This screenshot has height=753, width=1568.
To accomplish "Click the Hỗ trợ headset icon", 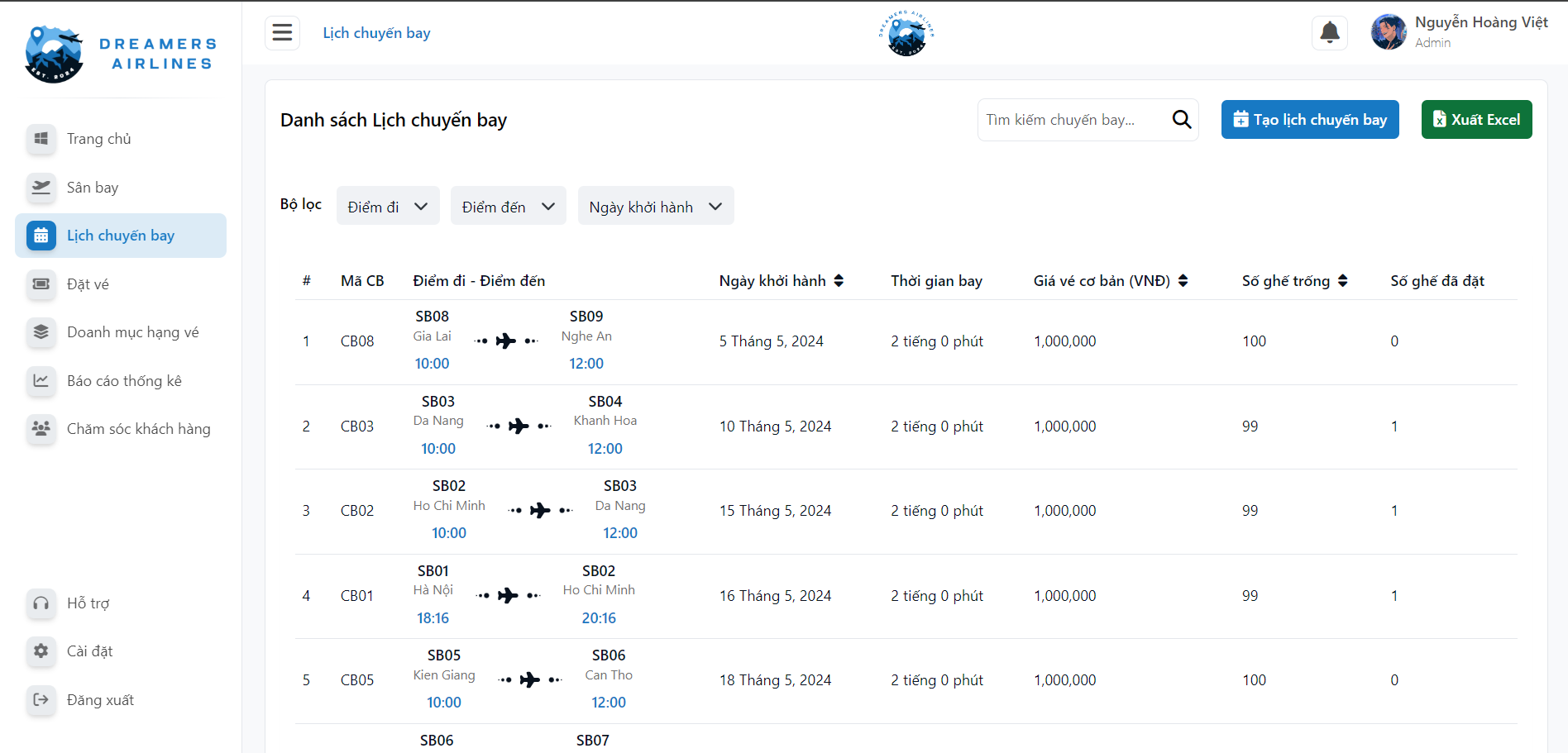I will [41, 603].
